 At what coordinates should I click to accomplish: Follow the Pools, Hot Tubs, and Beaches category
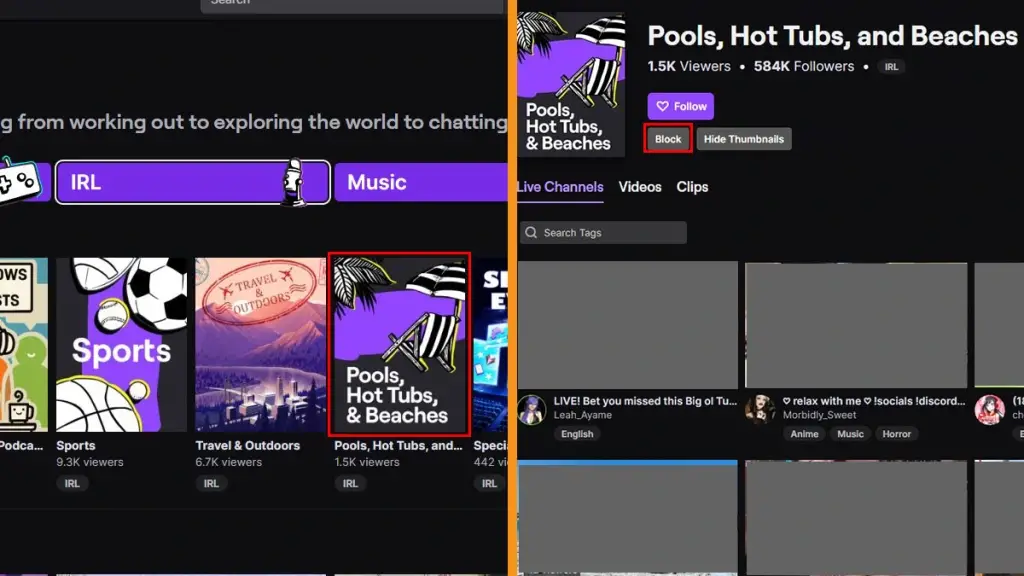pos(680,106)
